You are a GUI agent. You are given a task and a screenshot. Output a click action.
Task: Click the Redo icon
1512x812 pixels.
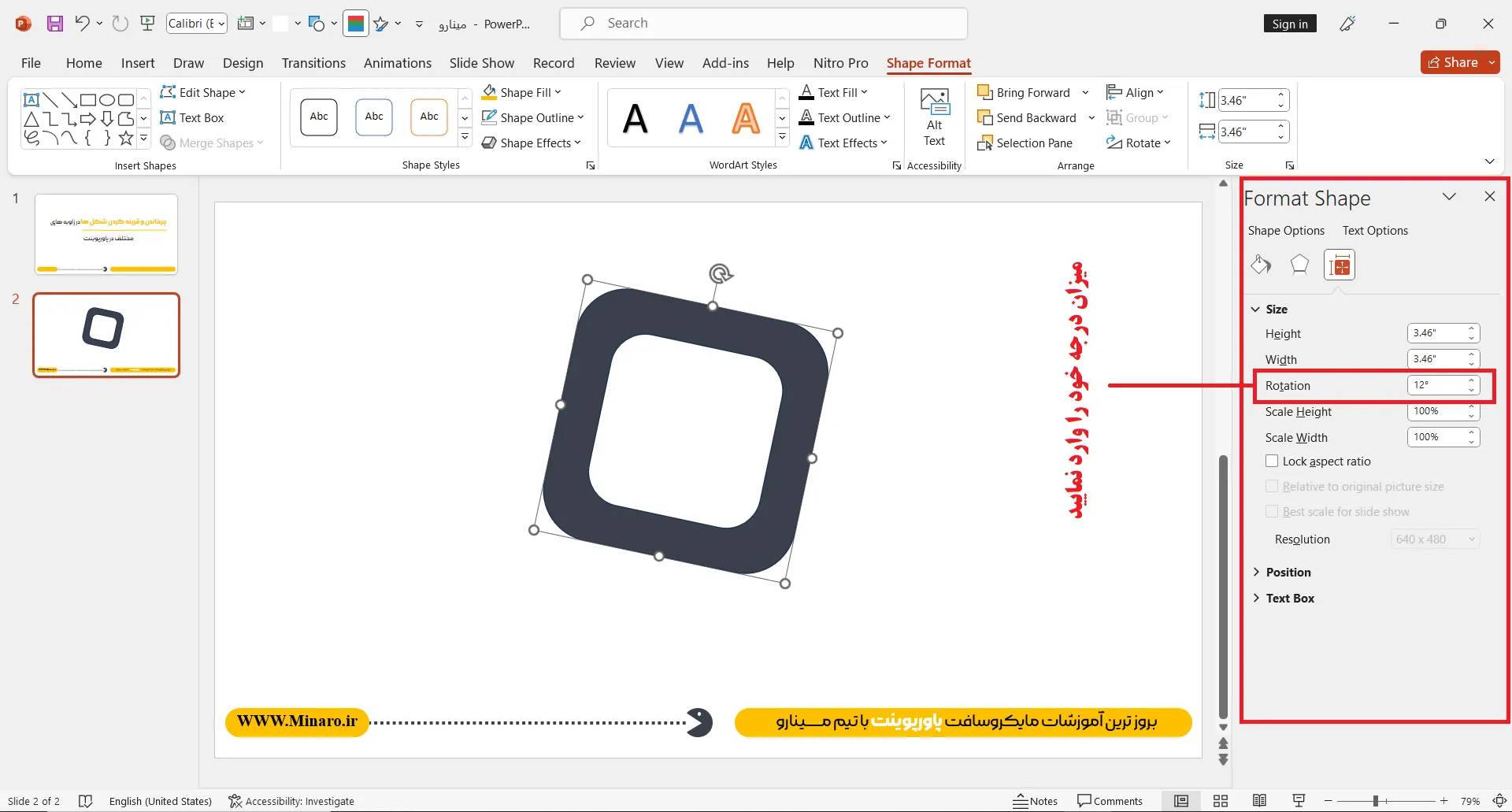tap(120, 24)
